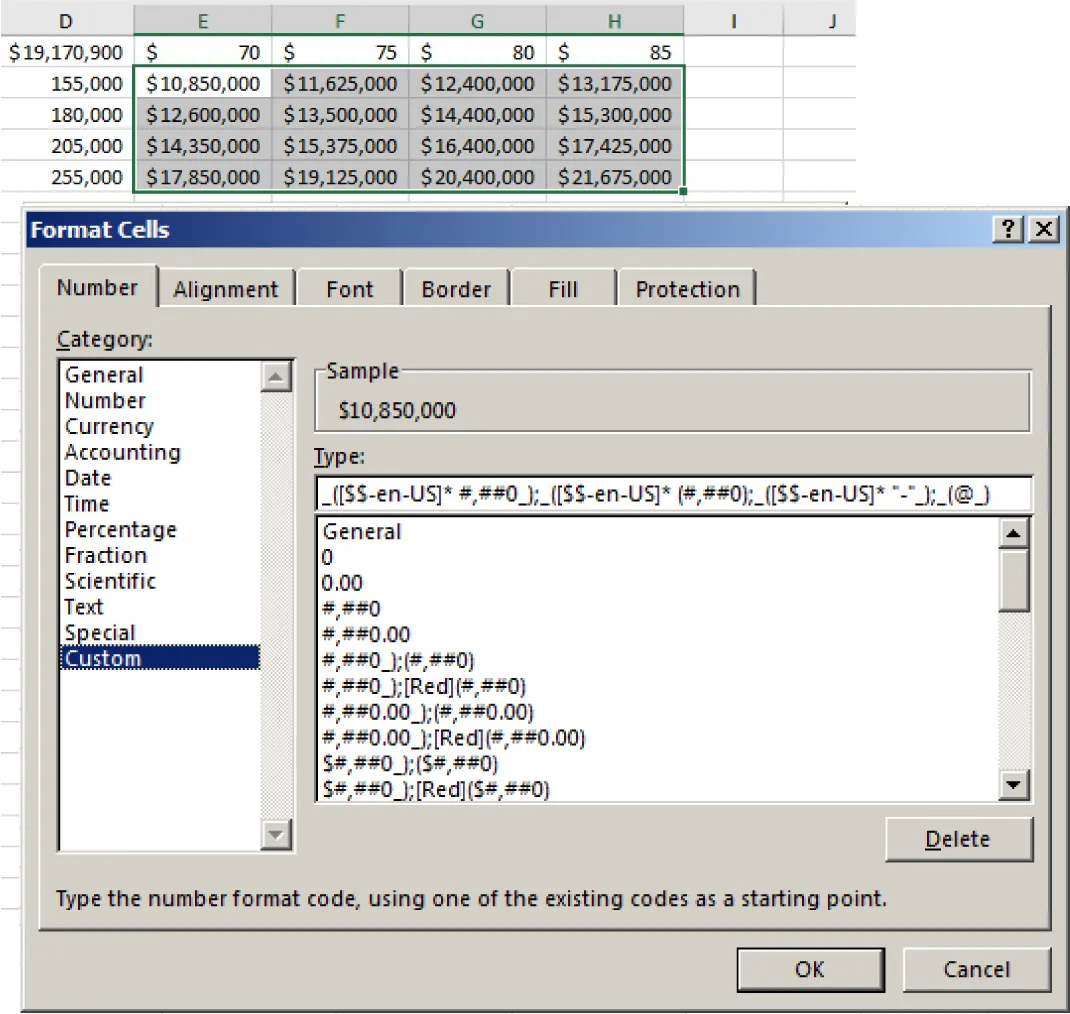
Task: Confirm formatting with the OK button
Action: click(810, 969)
